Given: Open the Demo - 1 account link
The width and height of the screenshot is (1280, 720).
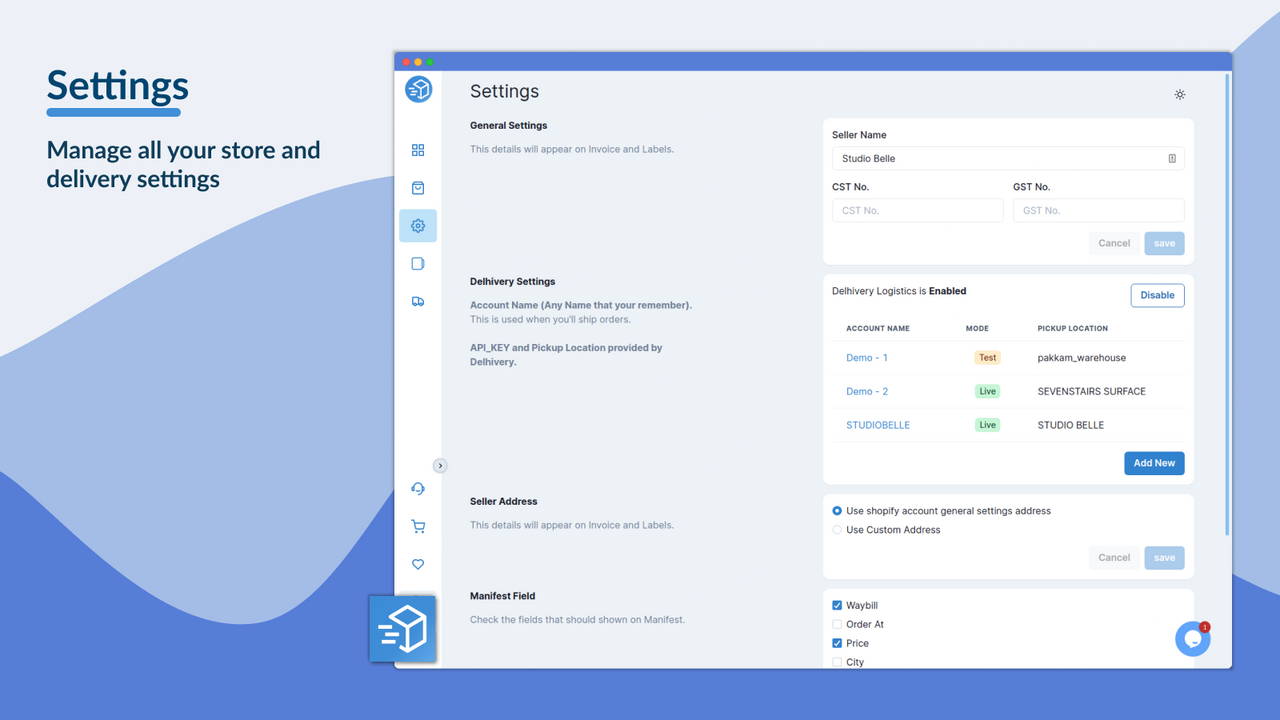Looking at the screenshot, I should pos(866,357).
